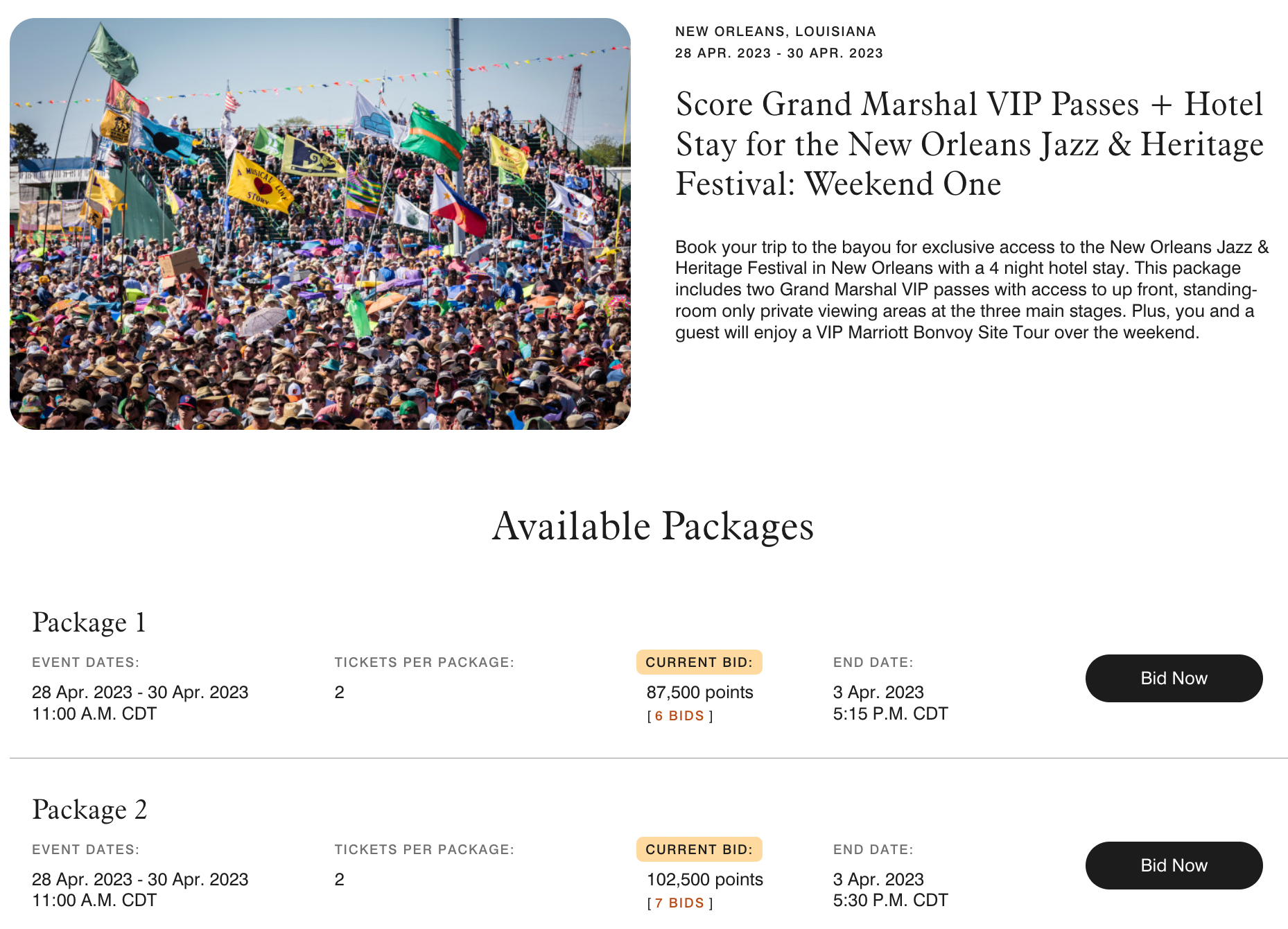Screen dimensions: 1288x929
Task: Click the TICKETS PER PACKAGE value for Package 2
Action: click(339, 879)
